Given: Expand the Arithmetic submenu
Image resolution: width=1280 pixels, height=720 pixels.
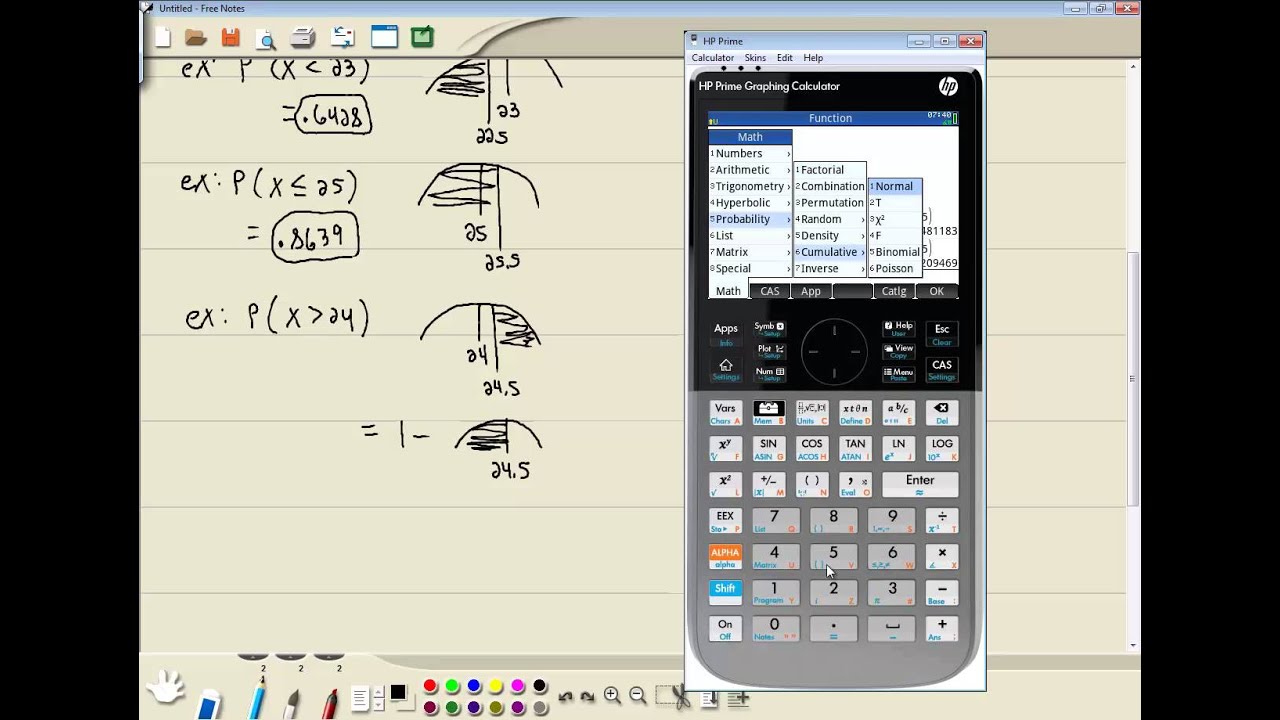Looking at the screenshot, I should (750, 170).
